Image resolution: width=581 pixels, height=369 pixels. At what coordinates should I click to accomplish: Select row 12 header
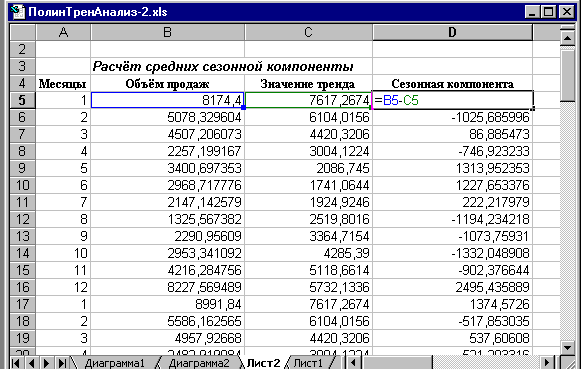click(x=22, y=219)
